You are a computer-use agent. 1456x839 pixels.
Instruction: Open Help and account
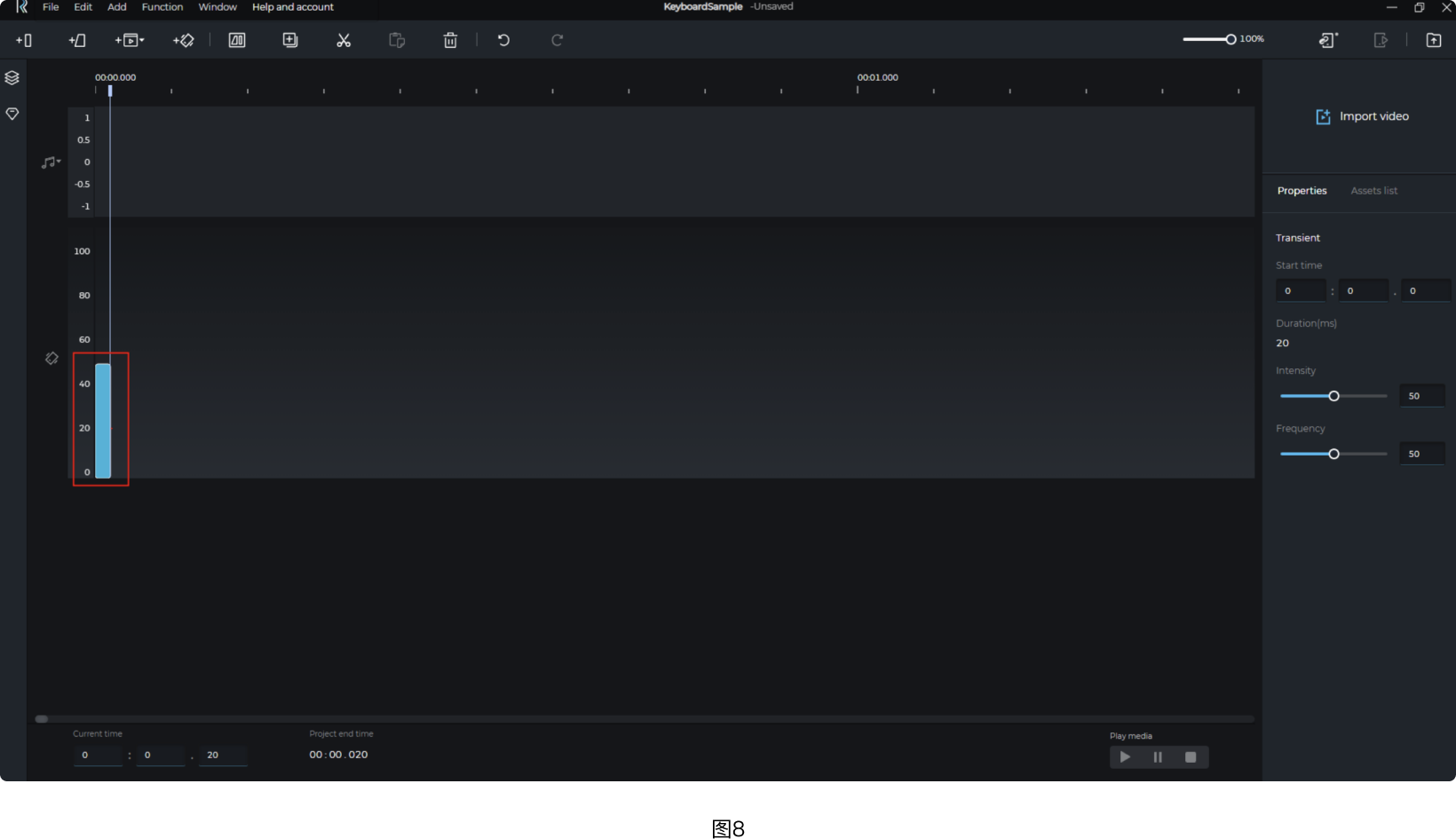[292, 7]
